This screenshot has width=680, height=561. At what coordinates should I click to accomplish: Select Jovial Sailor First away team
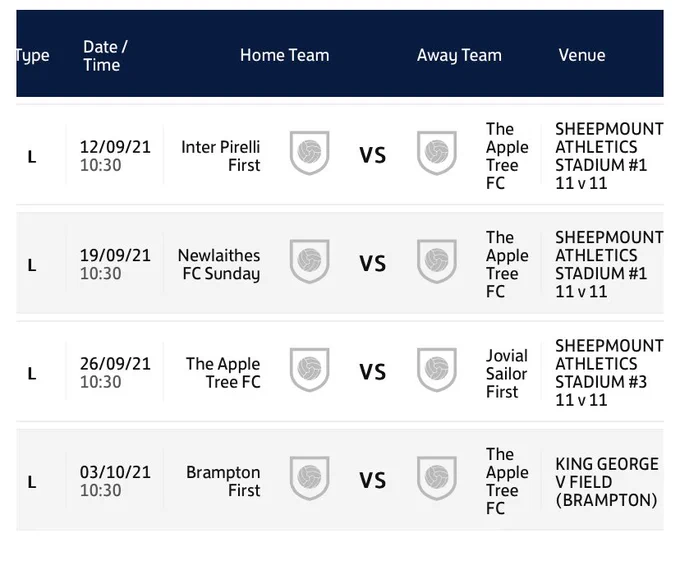pyautogui.click(x=507, y=374)
